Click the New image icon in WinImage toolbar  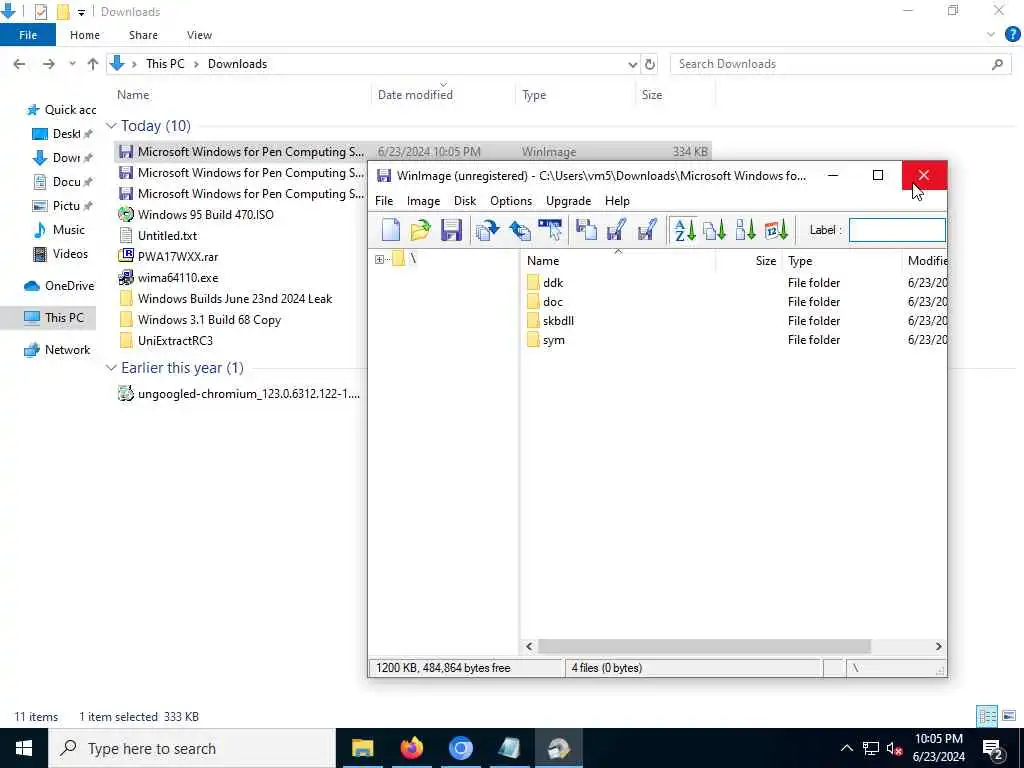[x=391, y=230]
